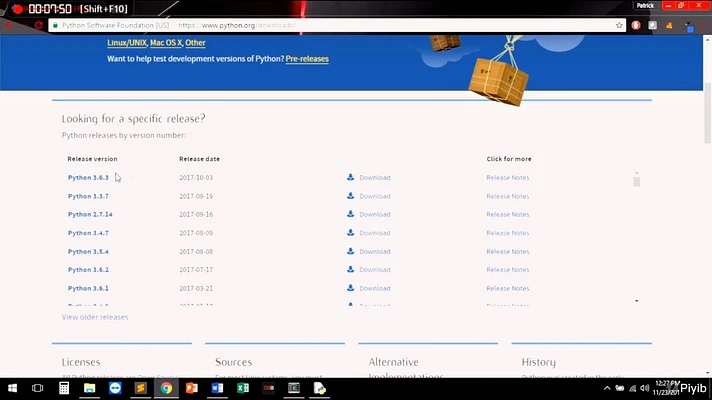
Task: Click release date 2017-10-03
Action: pyautogui.click(x=196, y=178)
